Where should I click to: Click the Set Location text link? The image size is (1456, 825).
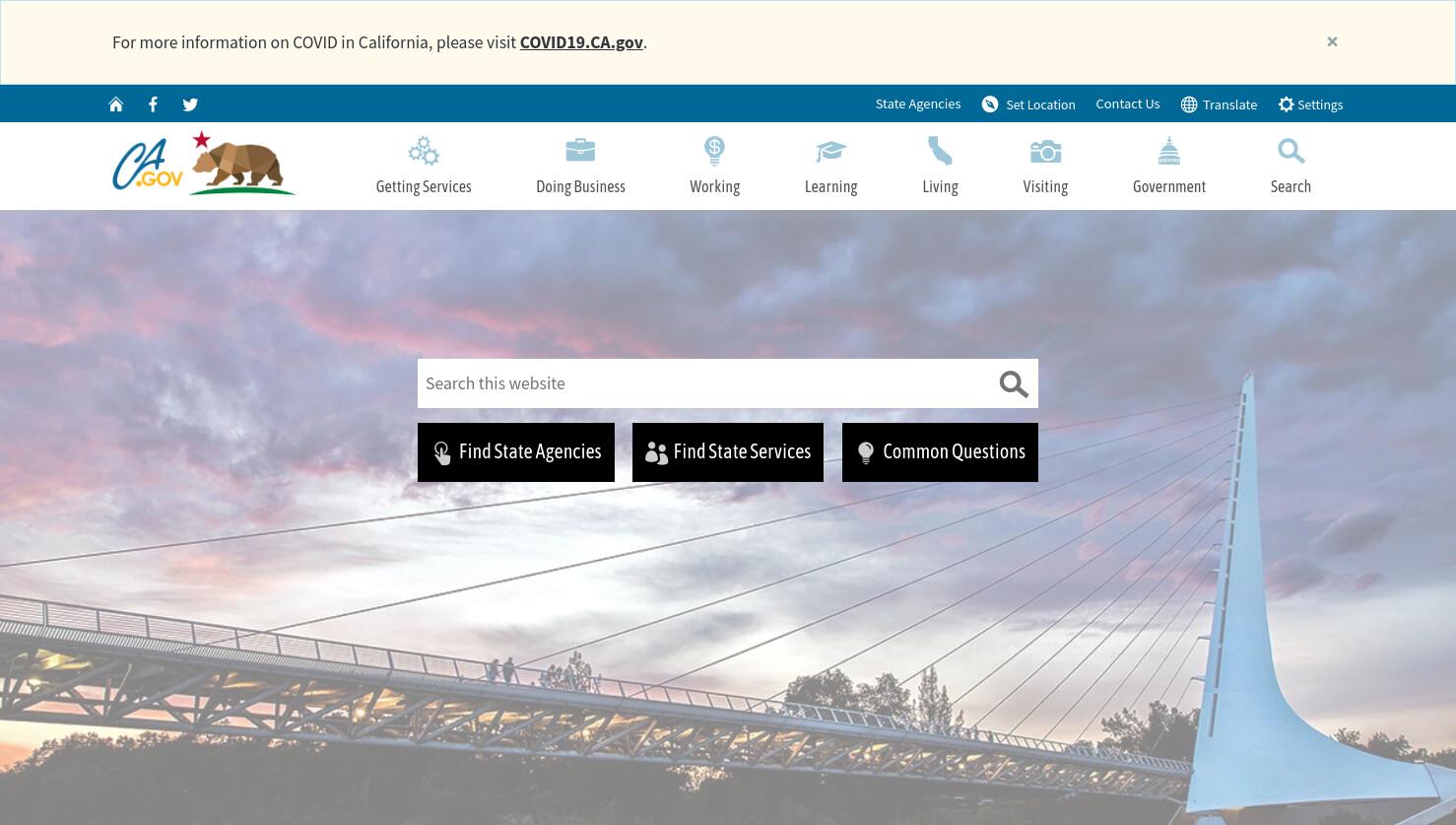coord(1040,104)
